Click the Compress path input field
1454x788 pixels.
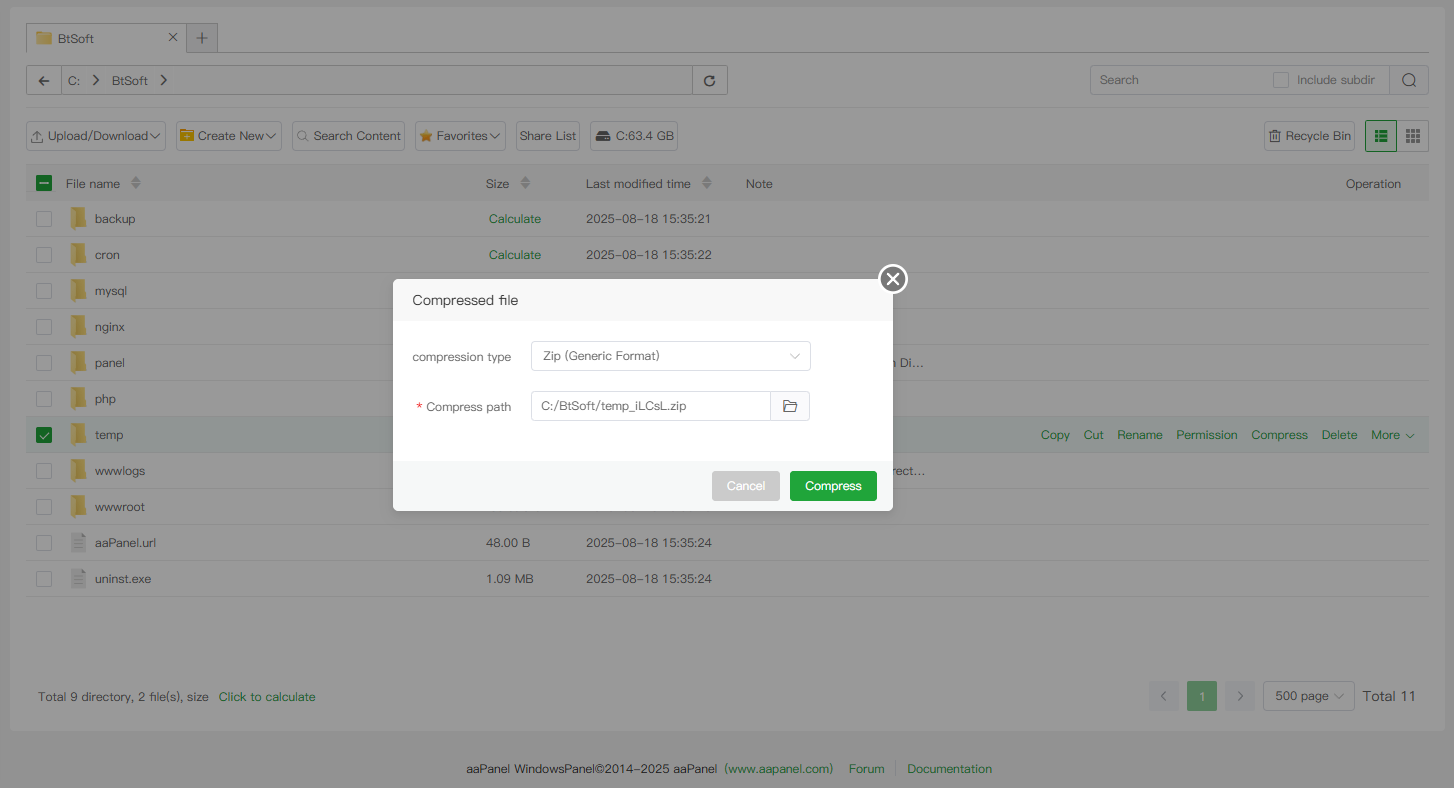(x=650, y=406)
